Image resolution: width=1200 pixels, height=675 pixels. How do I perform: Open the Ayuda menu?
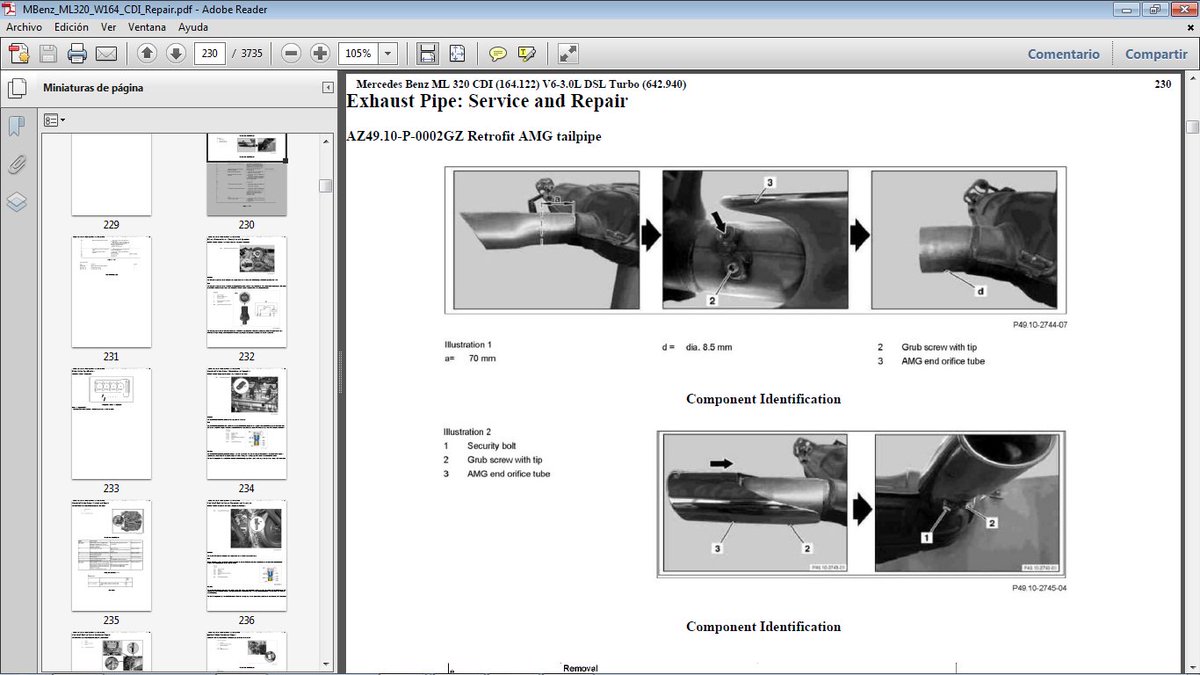point(193,28)
